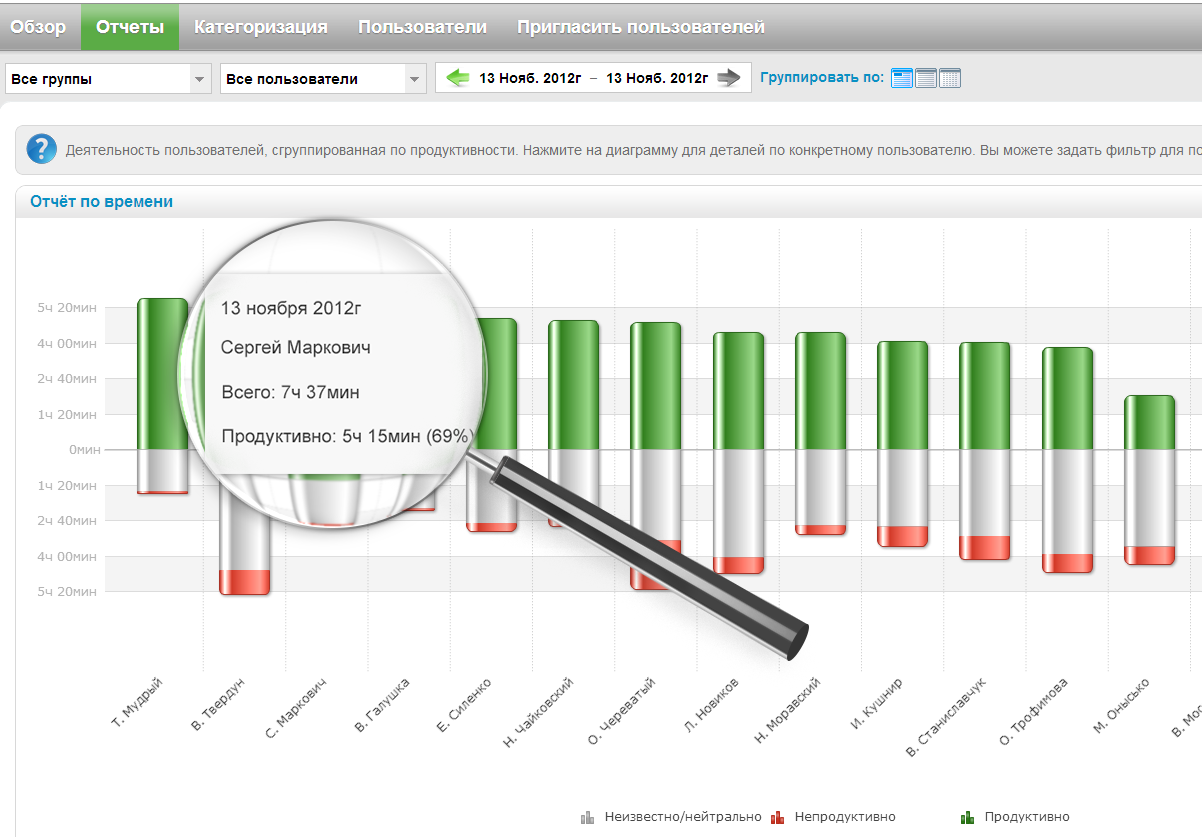The width and height of the screenshot is (1202, 837).
Task: Click the green bar for Т. Мудрый
Action: coord(162,373)
